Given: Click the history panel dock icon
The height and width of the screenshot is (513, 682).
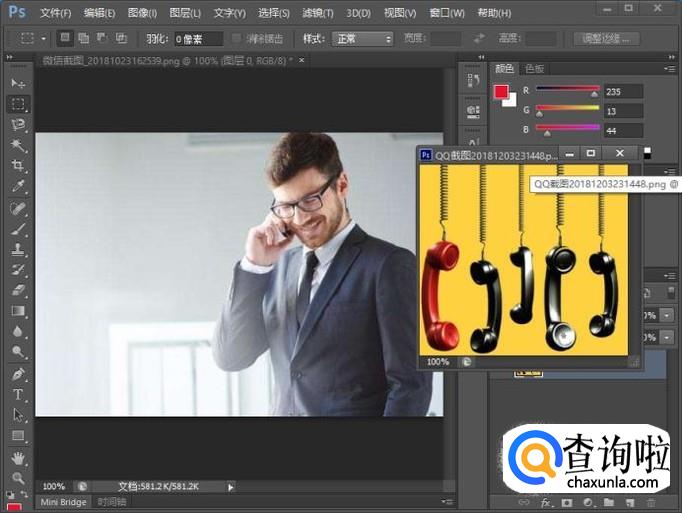Looking at the screenshot, I should (473, 80).
